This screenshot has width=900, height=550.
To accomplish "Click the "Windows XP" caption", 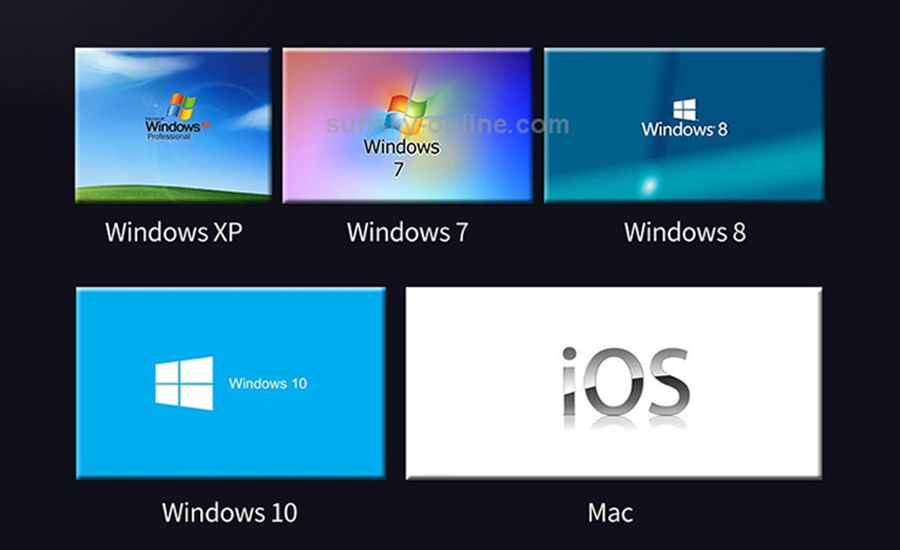I will point(174,233).
